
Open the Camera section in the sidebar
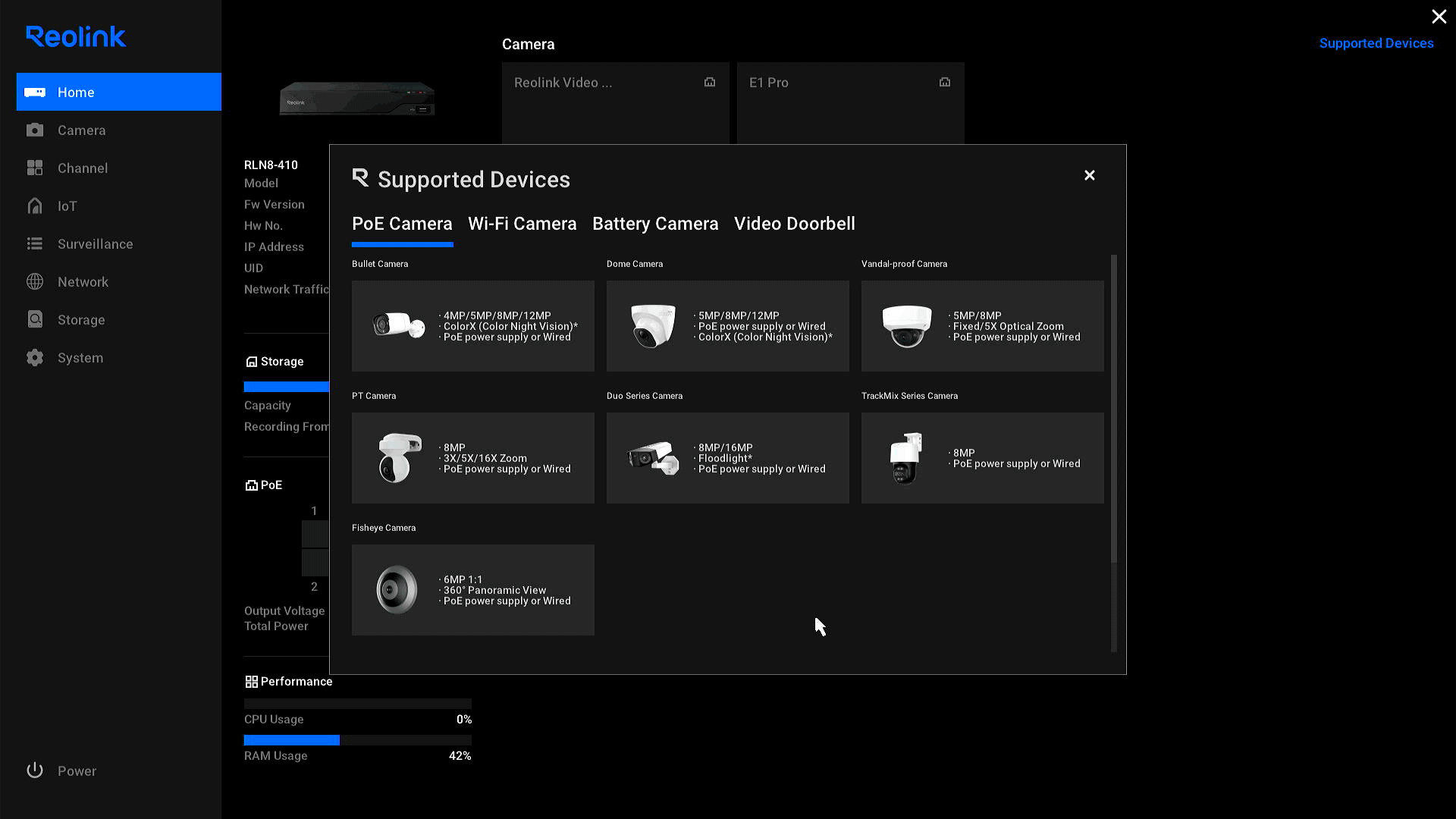[119, 130]
